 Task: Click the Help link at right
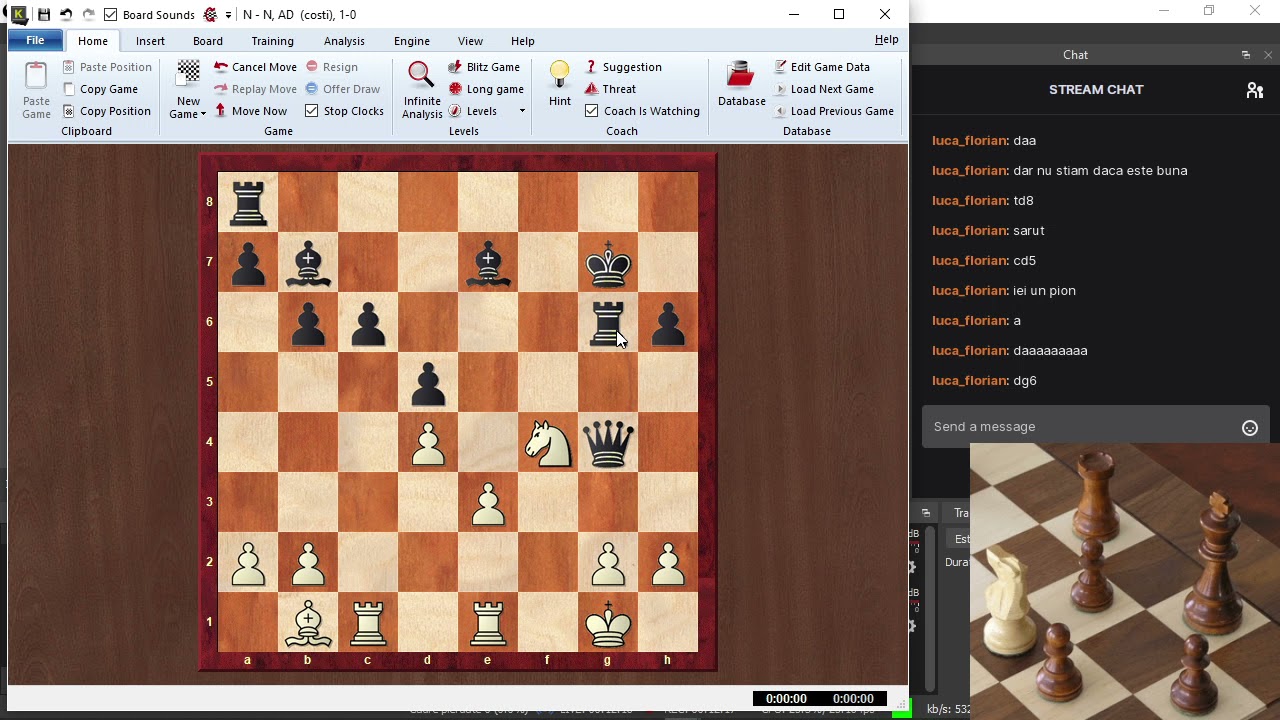[x=886, y=39]
